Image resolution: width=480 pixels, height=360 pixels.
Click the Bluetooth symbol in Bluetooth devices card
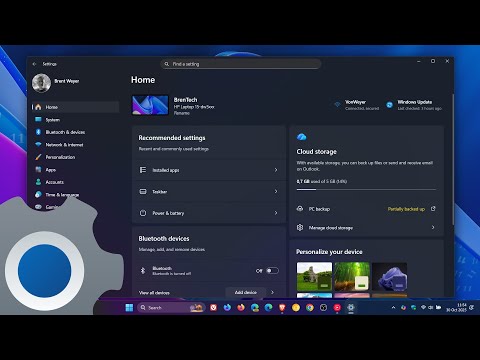143,270
